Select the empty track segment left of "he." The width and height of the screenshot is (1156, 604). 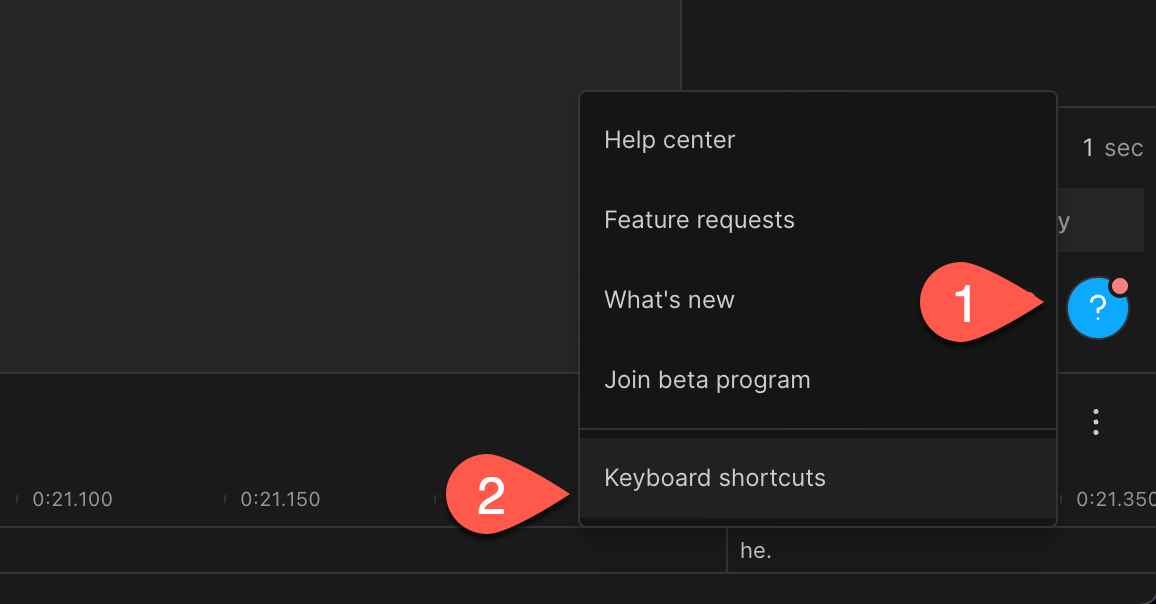point(363,550)
